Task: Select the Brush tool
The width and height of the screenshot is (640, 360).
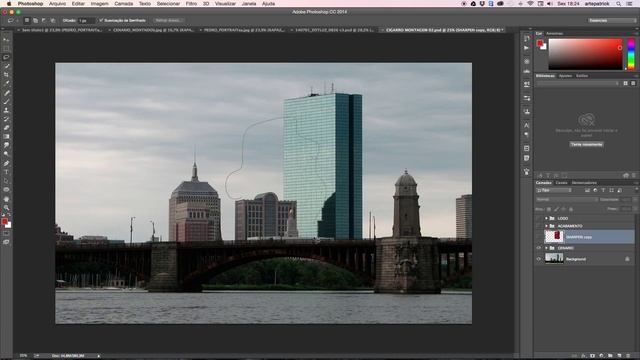Action: pos(6,102)
